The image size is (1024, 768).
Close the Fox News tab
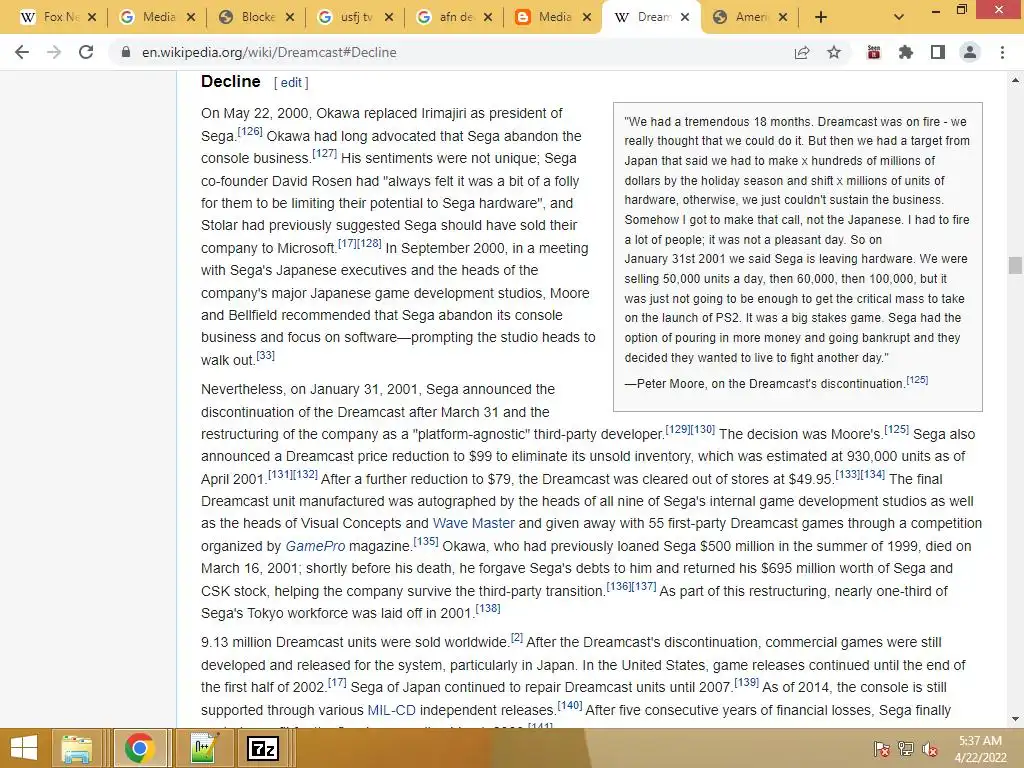click(x=91, y=17)
